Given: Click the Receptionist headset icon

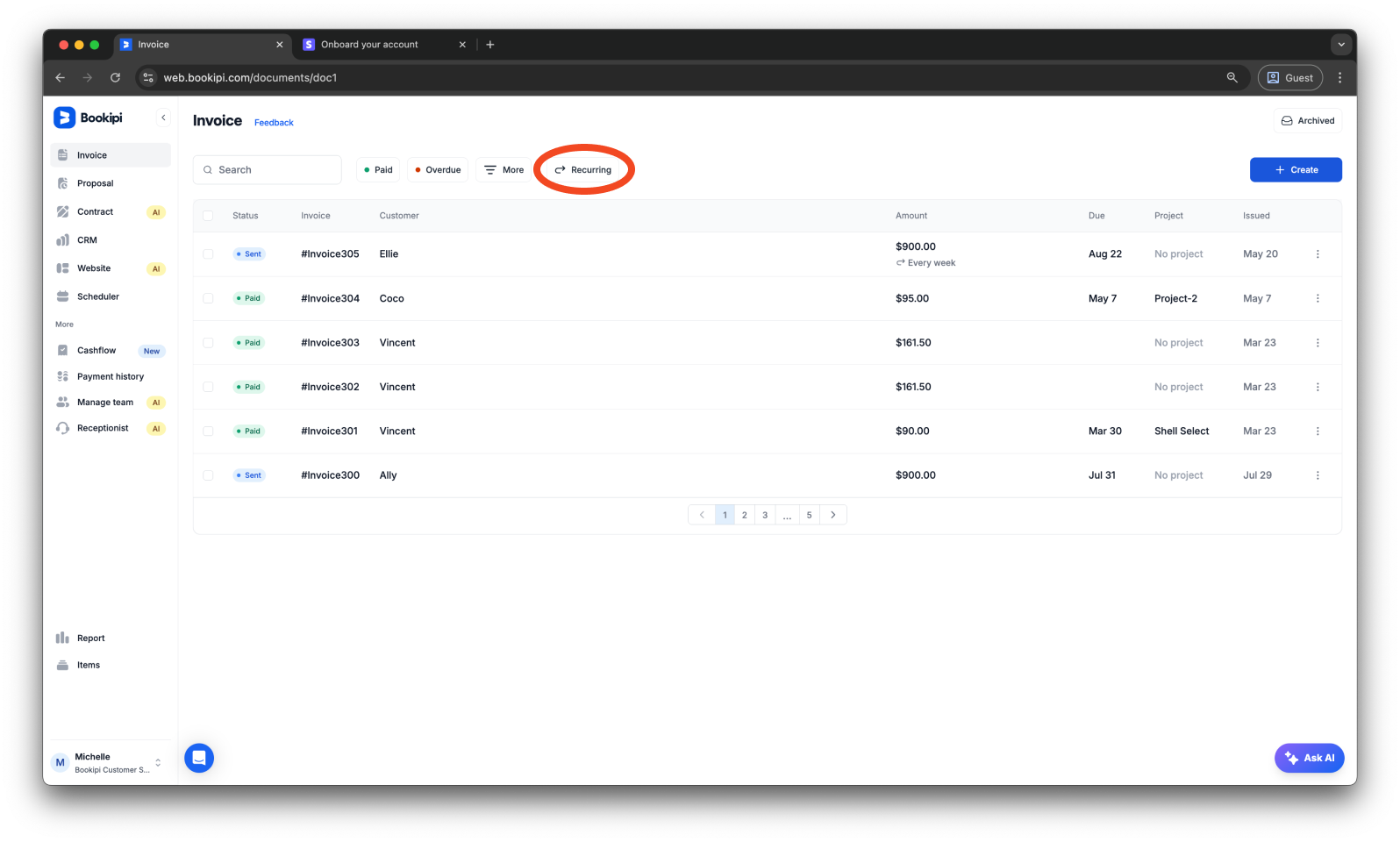Looking at the screenshot, I should pyautogui.click(x=63, y=428).
